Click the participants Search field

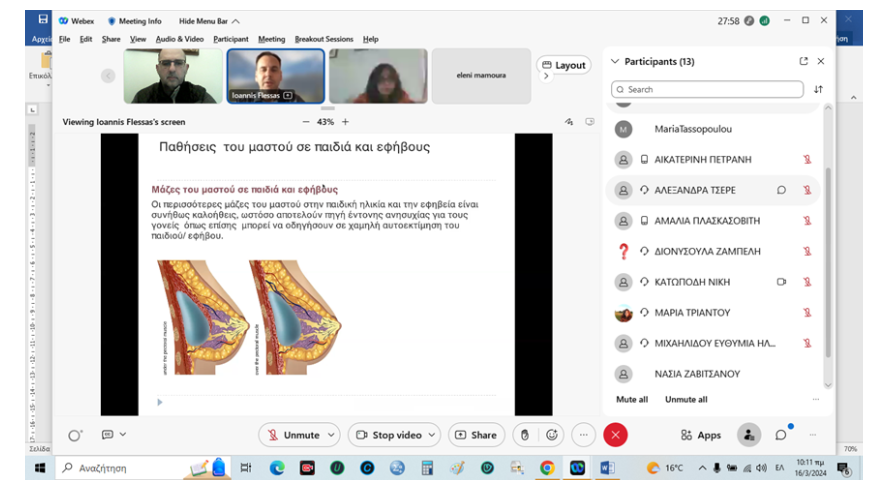coord(707,89)
